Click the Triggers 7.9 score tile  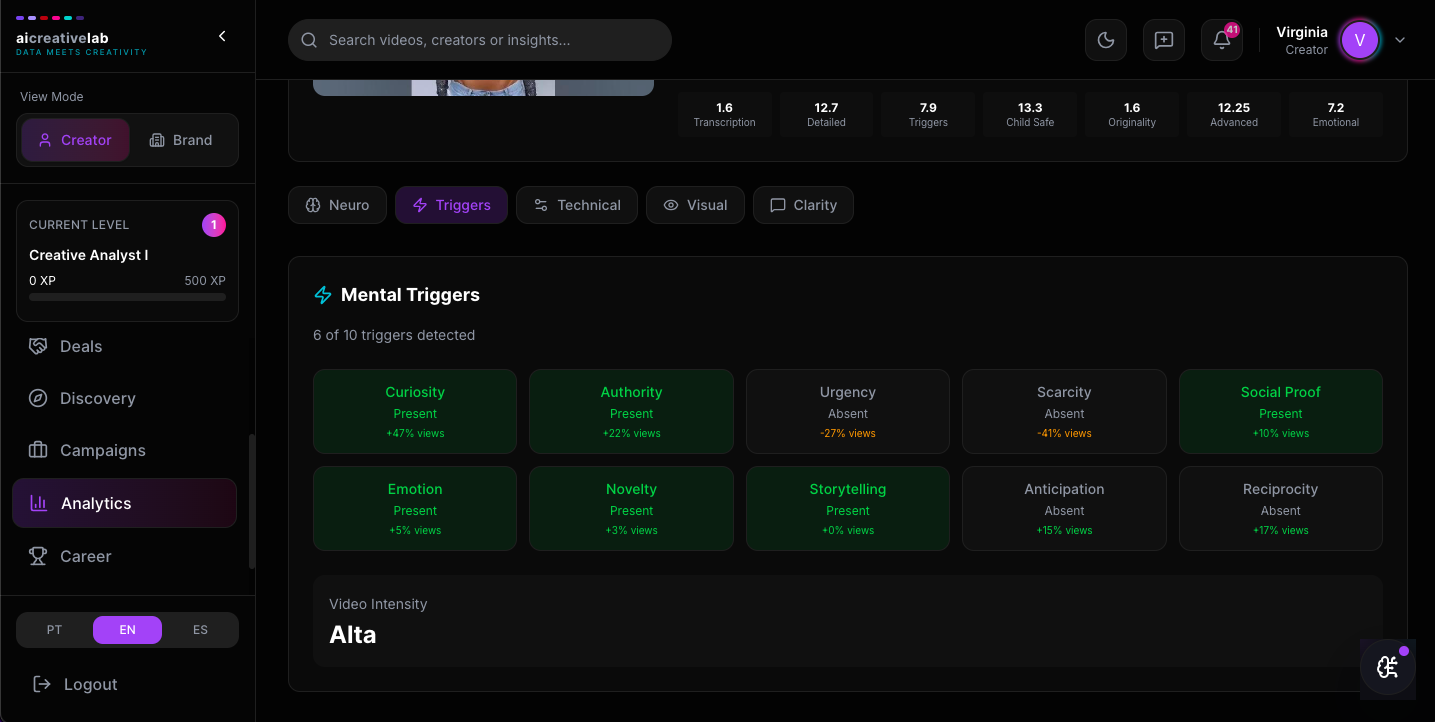tap(928, 114)
